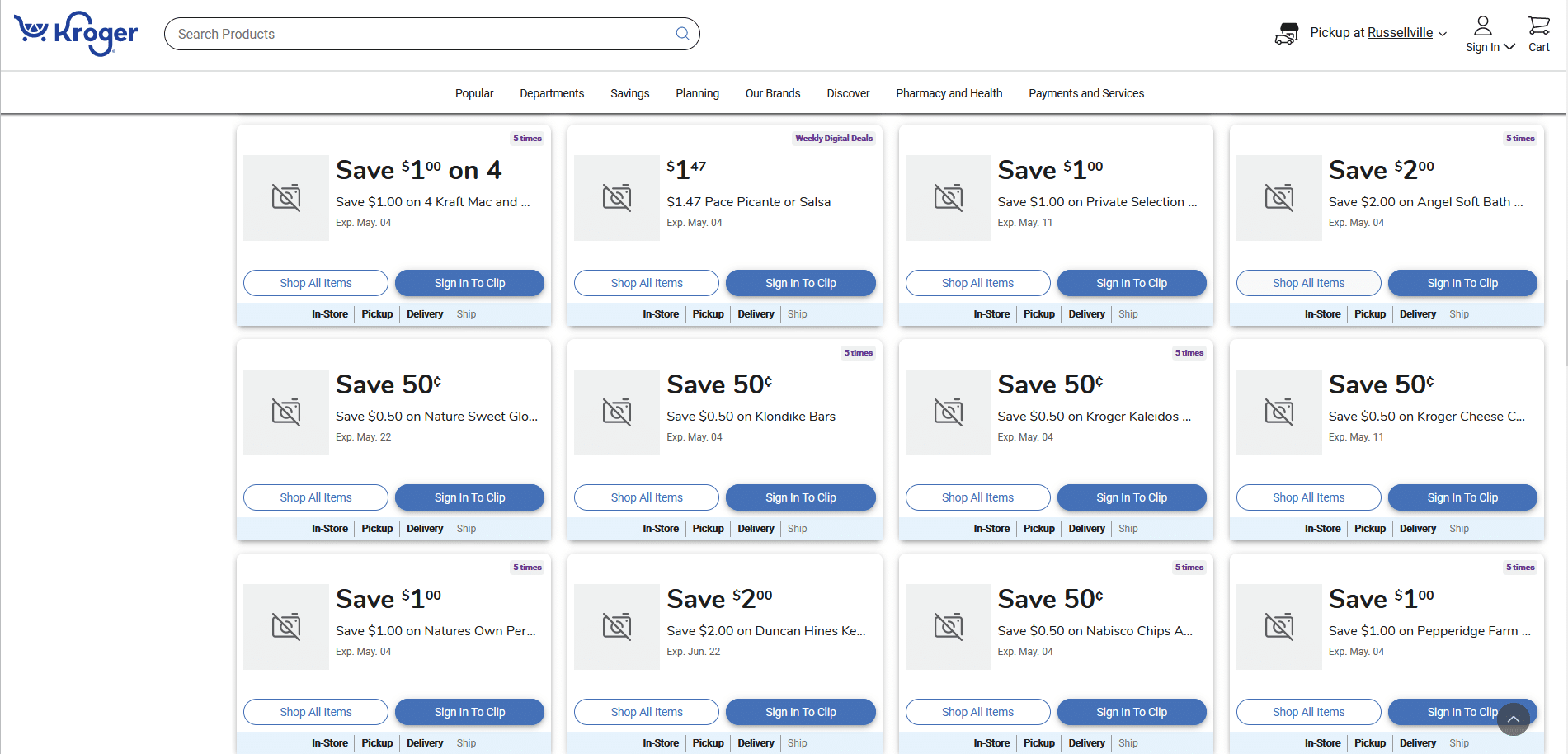Click the Sign In person icon
1568x754 pixels.
pos(1483,26)
